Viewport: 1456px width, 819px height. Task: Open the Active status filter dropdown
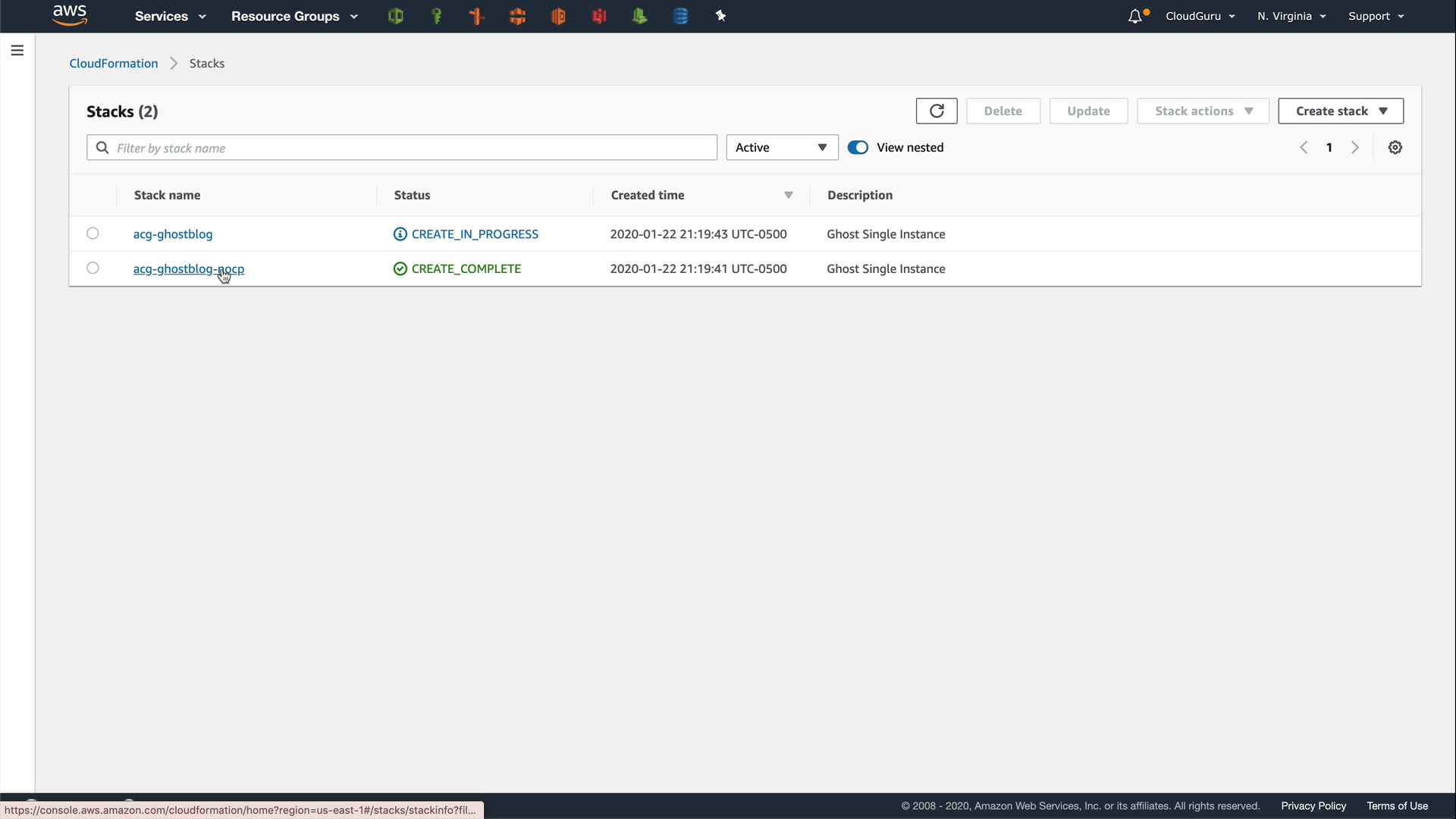tap(782, 148)
